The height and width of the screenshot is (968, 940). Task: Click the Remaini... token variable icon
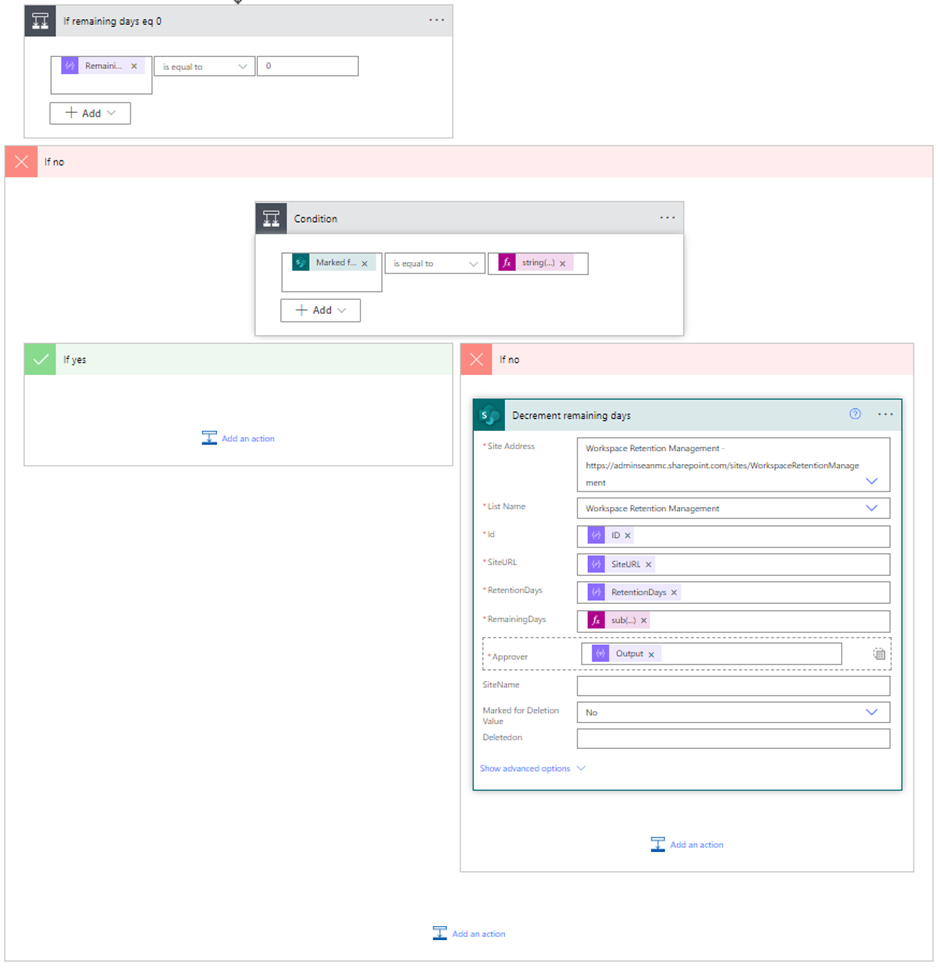click(70, 65)
